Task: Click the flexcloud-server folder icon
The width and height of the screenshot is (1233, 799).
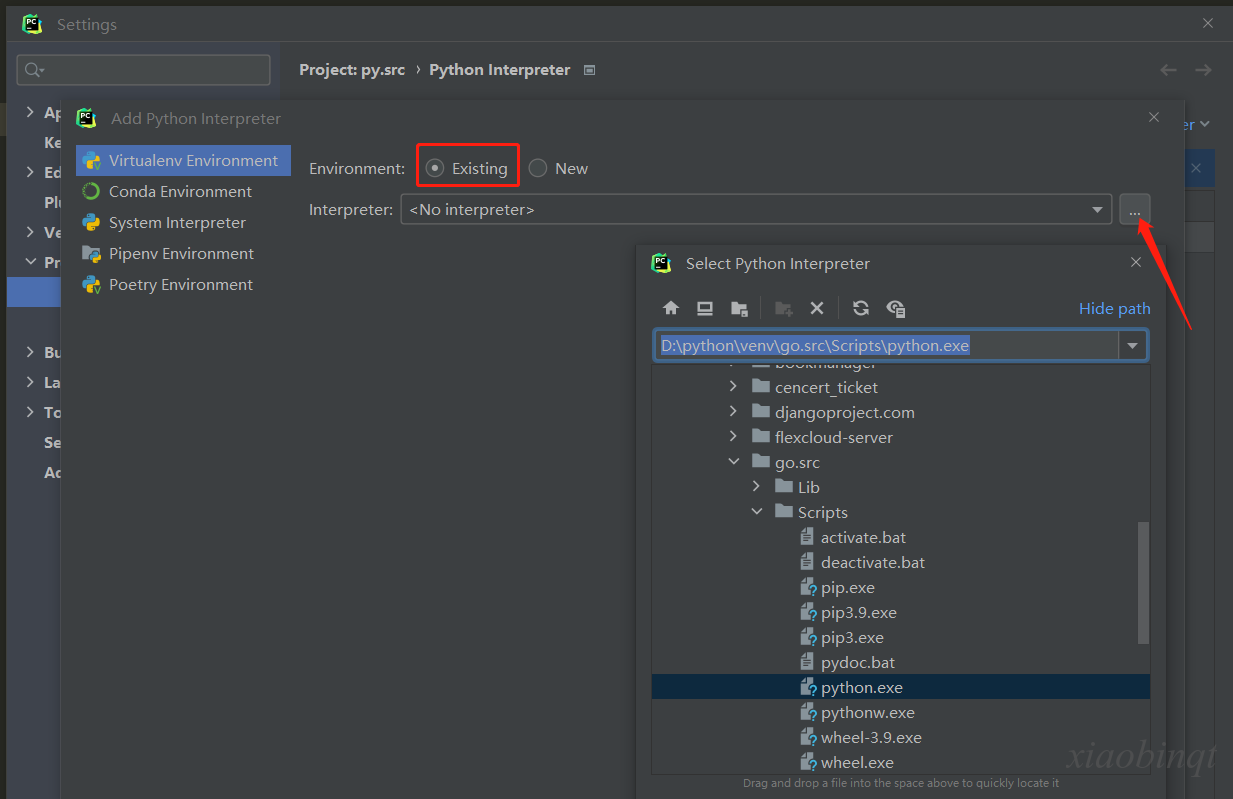Action: [x=760, y=437]
